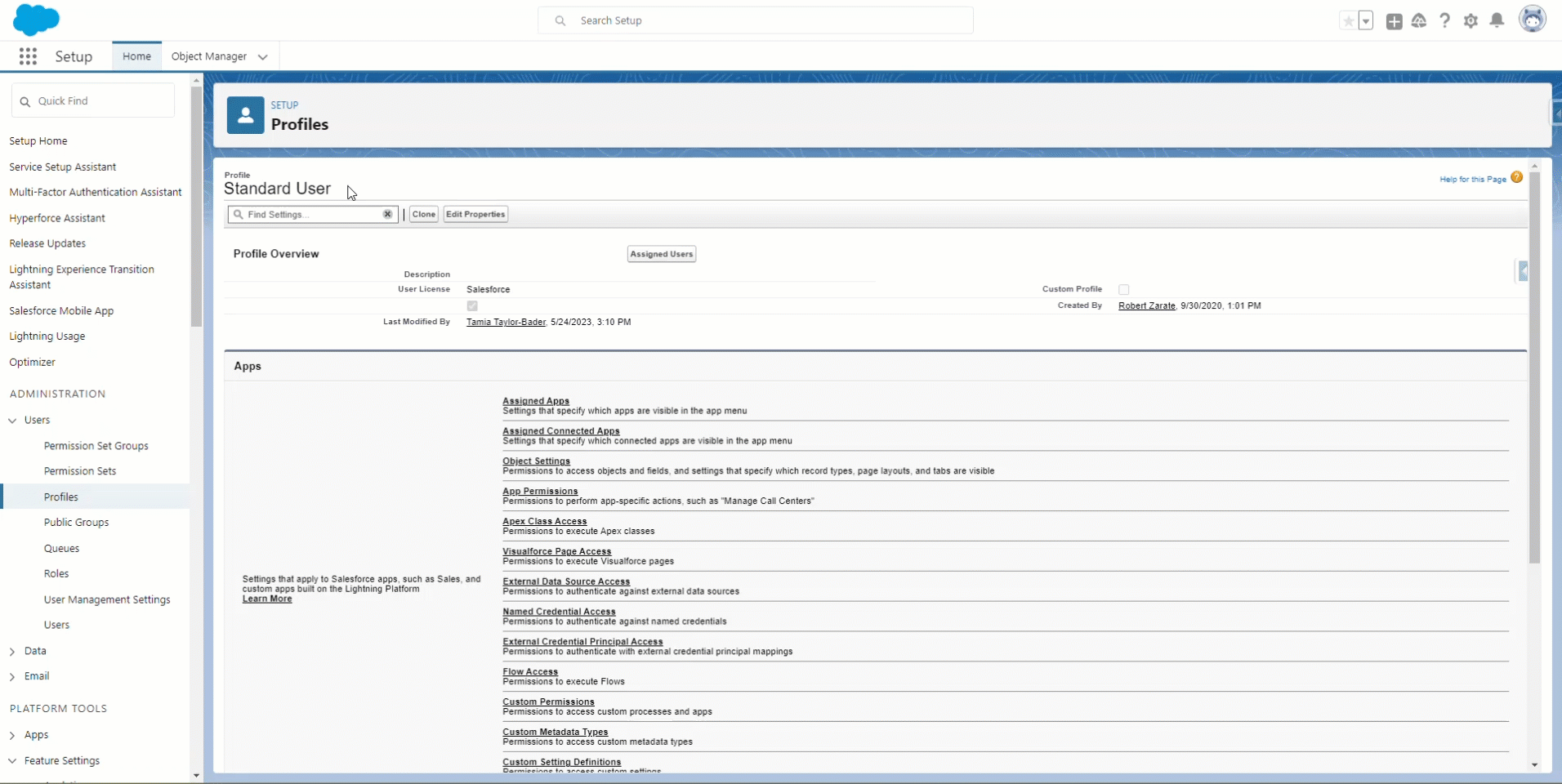Open the Assigned Apps link
1562x784 pixels.
(x=536, y=401)
